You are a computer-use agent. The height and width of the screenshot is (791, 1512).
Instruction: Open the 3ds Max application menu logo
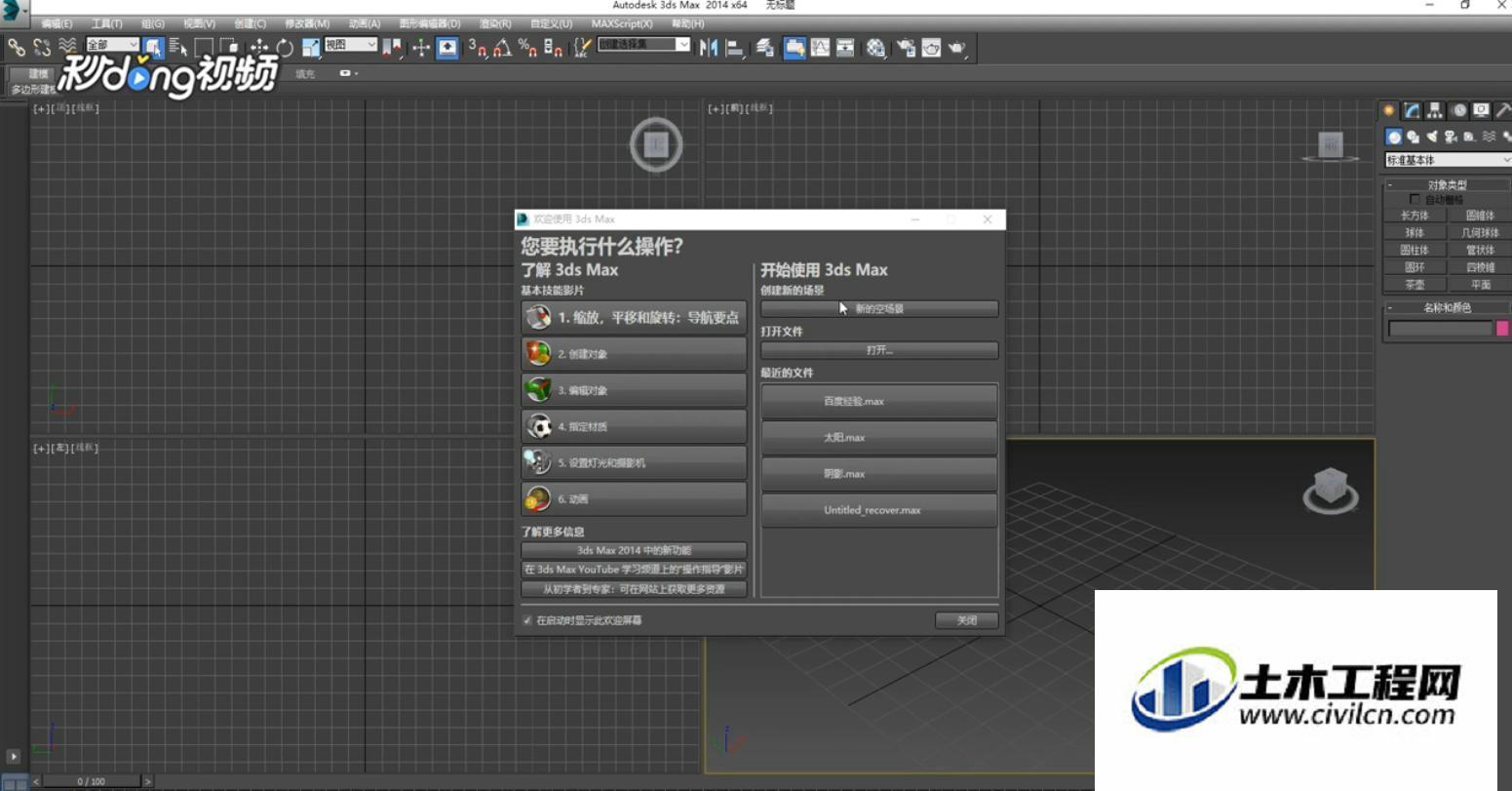pos(12,11)
